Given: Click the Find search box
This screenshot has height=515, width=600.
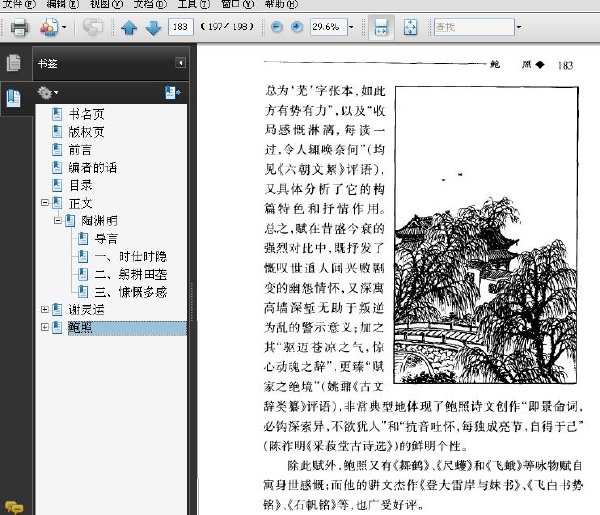Looking at the screenshot, I should (474, 27).
